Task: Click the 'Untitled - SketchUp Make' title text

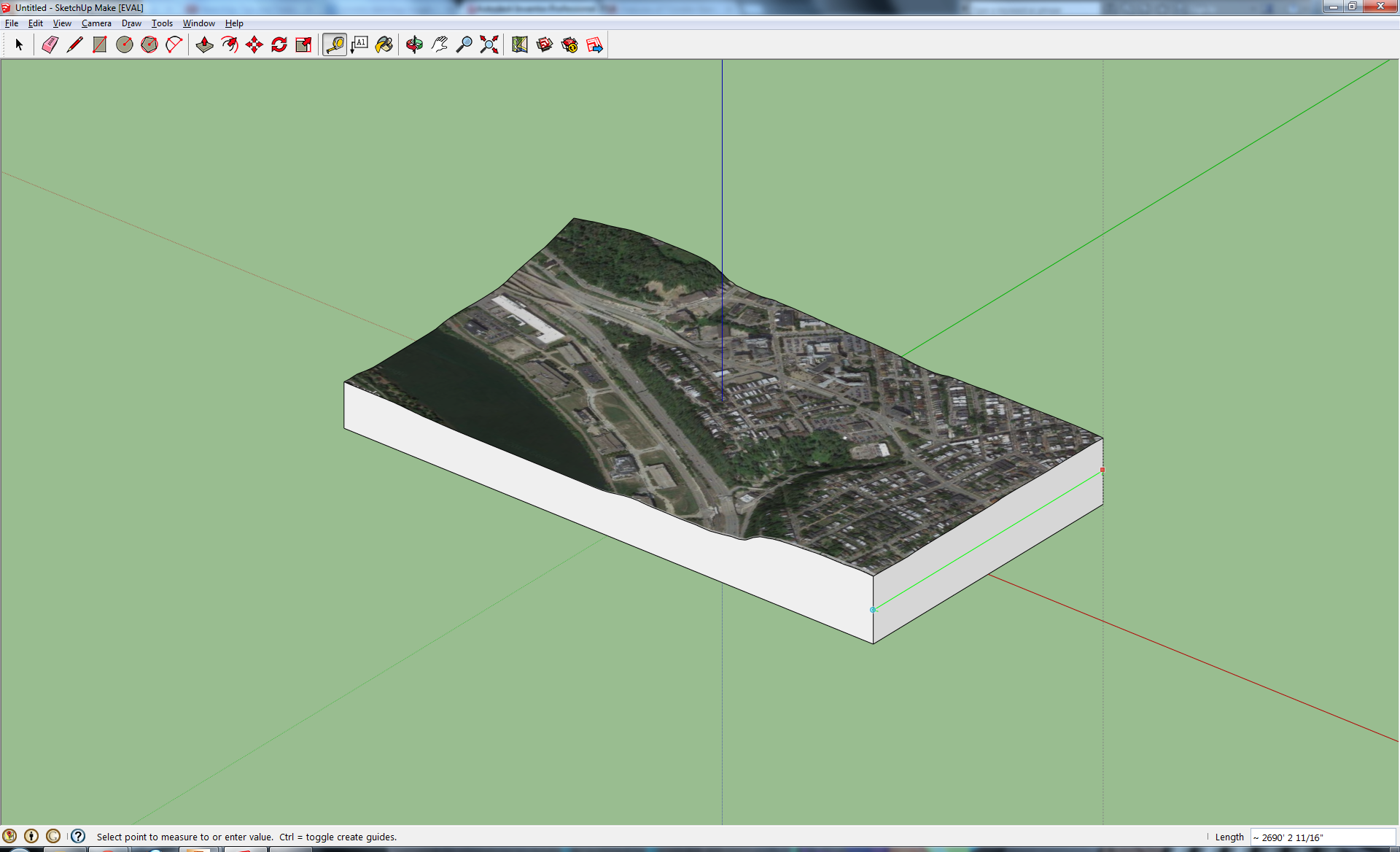Action: click(x=79, y=7)
